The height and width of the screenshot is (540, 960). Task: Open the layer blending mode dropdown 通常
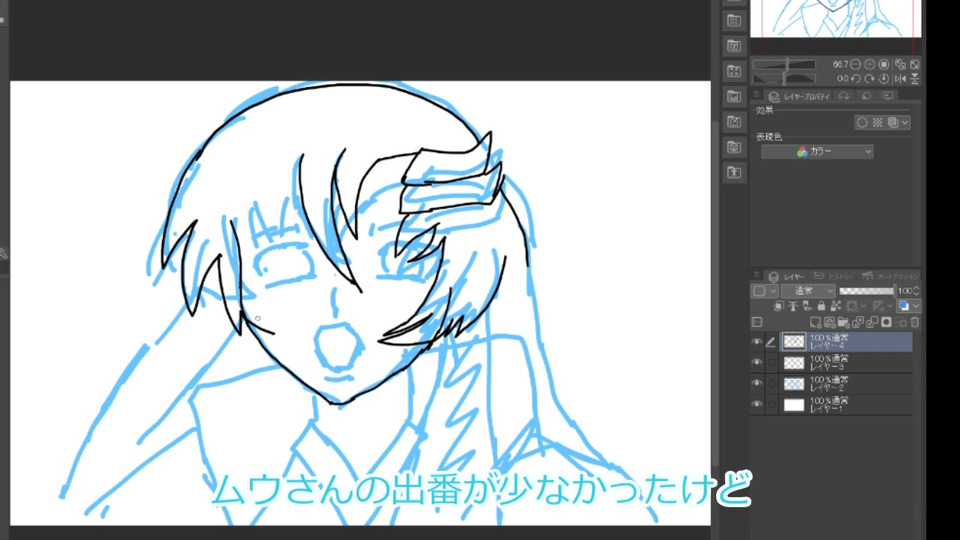pyautogui.click(x=808, y=291)
